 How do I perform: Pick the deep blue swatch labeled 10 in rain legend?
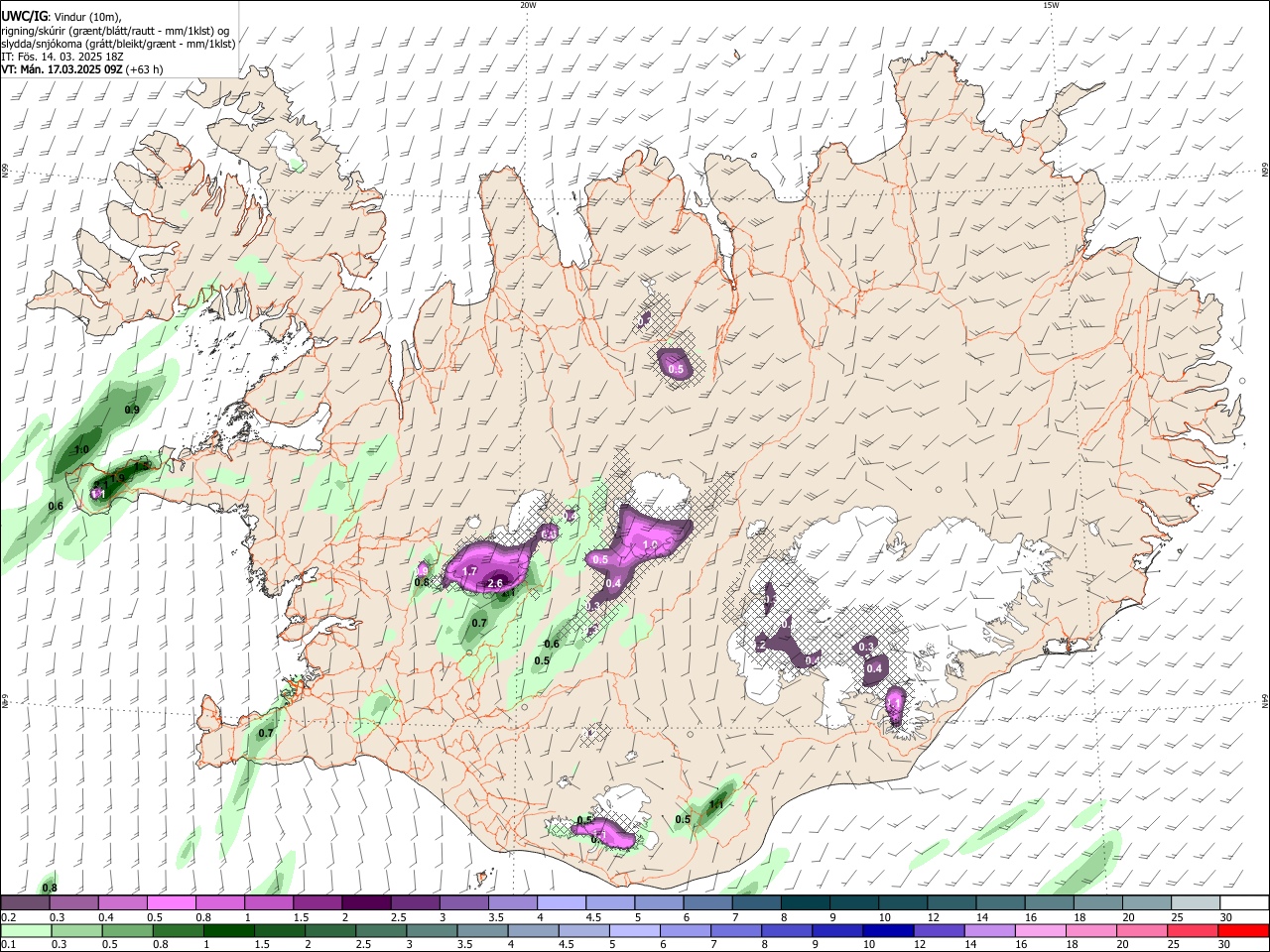pos(888,931)
